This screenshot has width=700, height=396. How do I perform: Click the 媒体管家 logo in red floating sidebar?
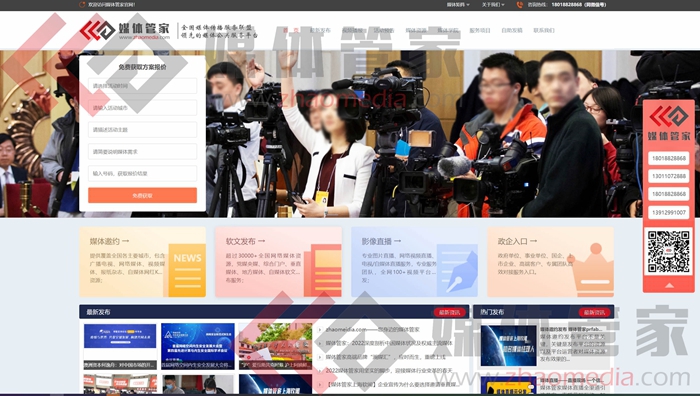click(668, 123)
